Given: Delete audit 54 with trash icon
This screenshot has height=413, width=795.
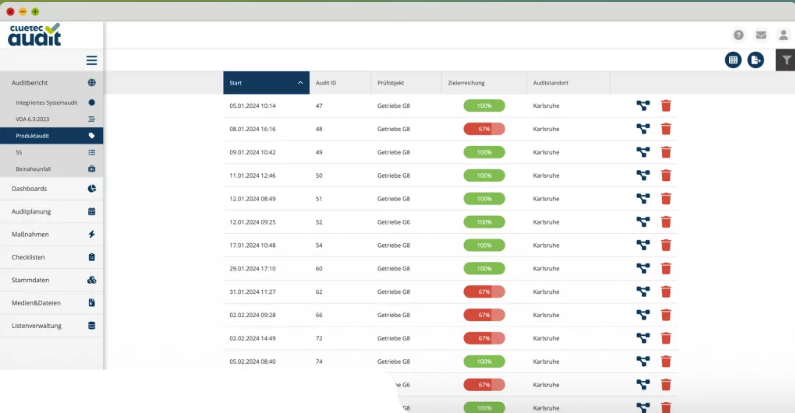Looking at the screenshot, I should (x=666, y=245).
